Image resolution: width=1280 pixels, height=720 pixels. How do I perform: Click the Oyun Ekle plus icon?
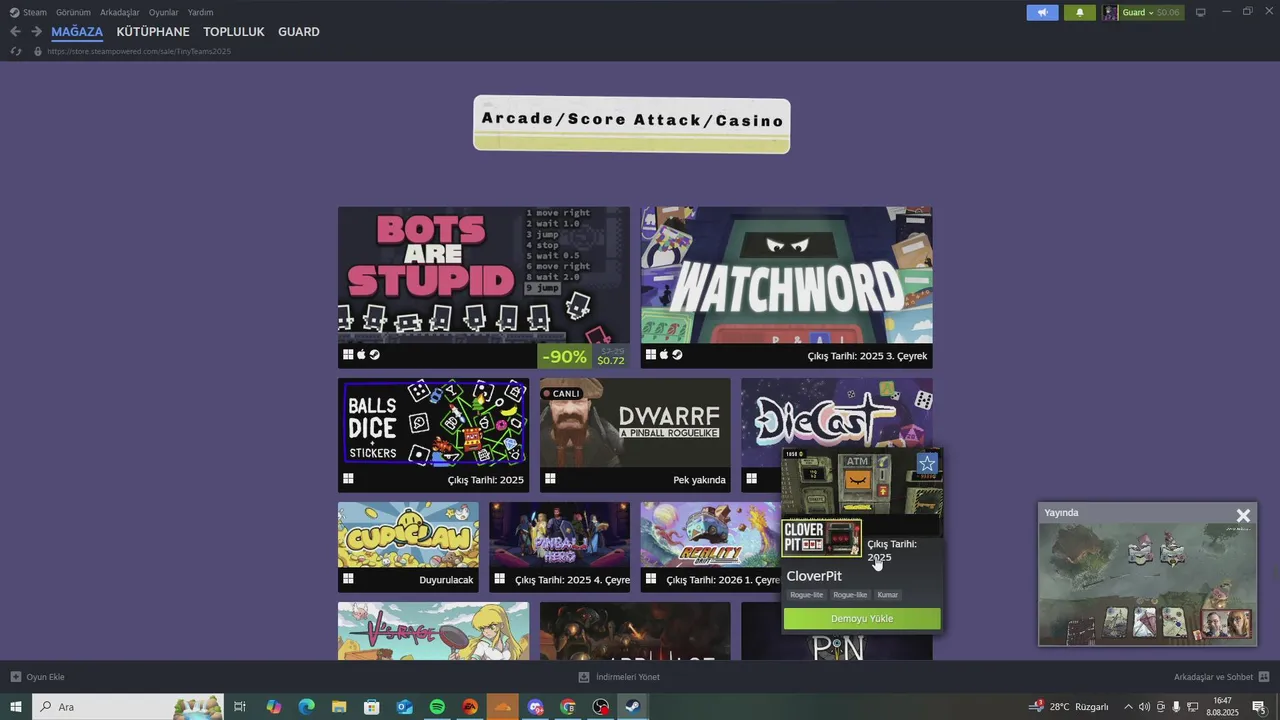pos(15,677)
